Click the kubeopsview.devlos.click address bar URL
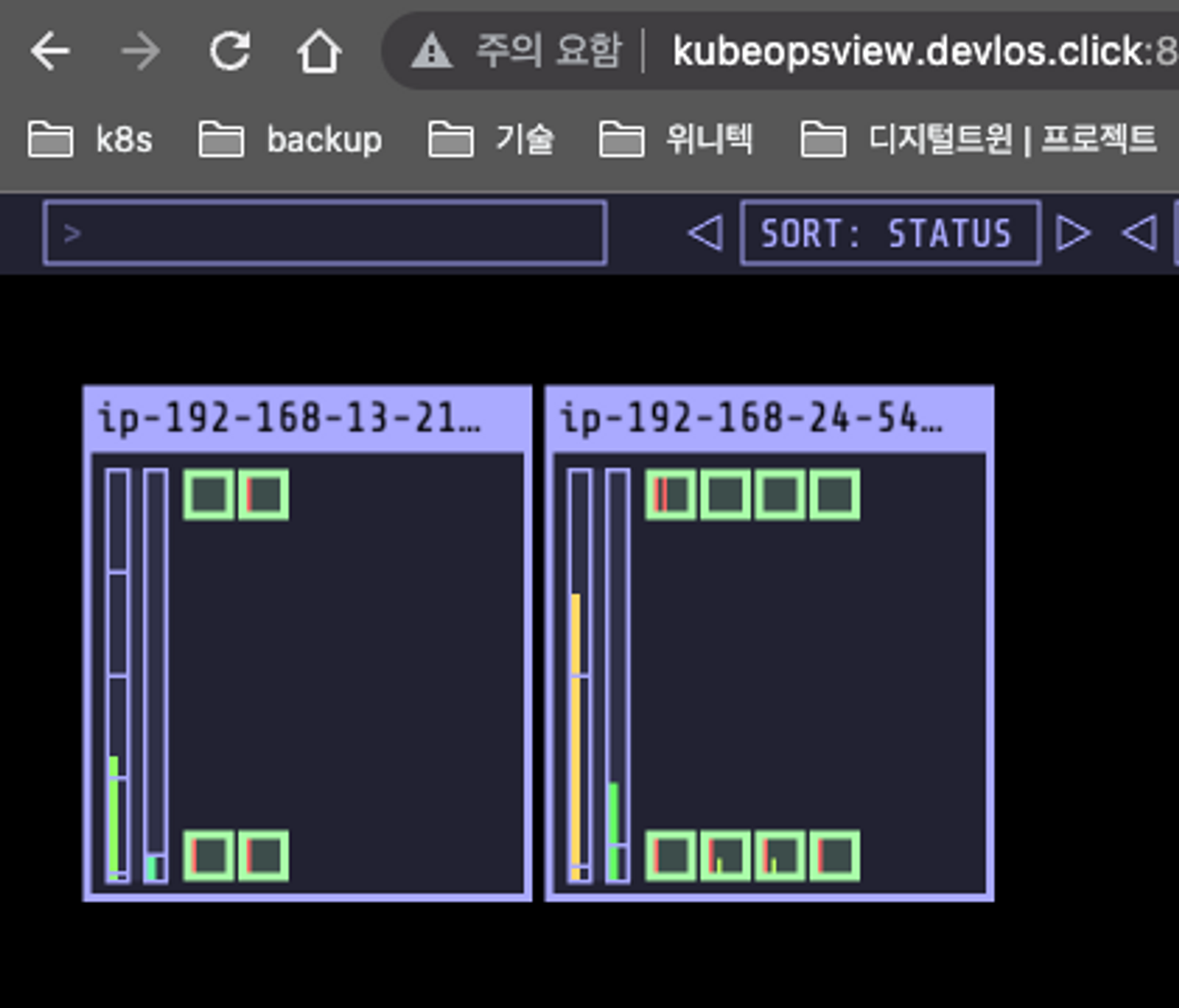This screenshot has height=1008, width=1179. point(920,51)
